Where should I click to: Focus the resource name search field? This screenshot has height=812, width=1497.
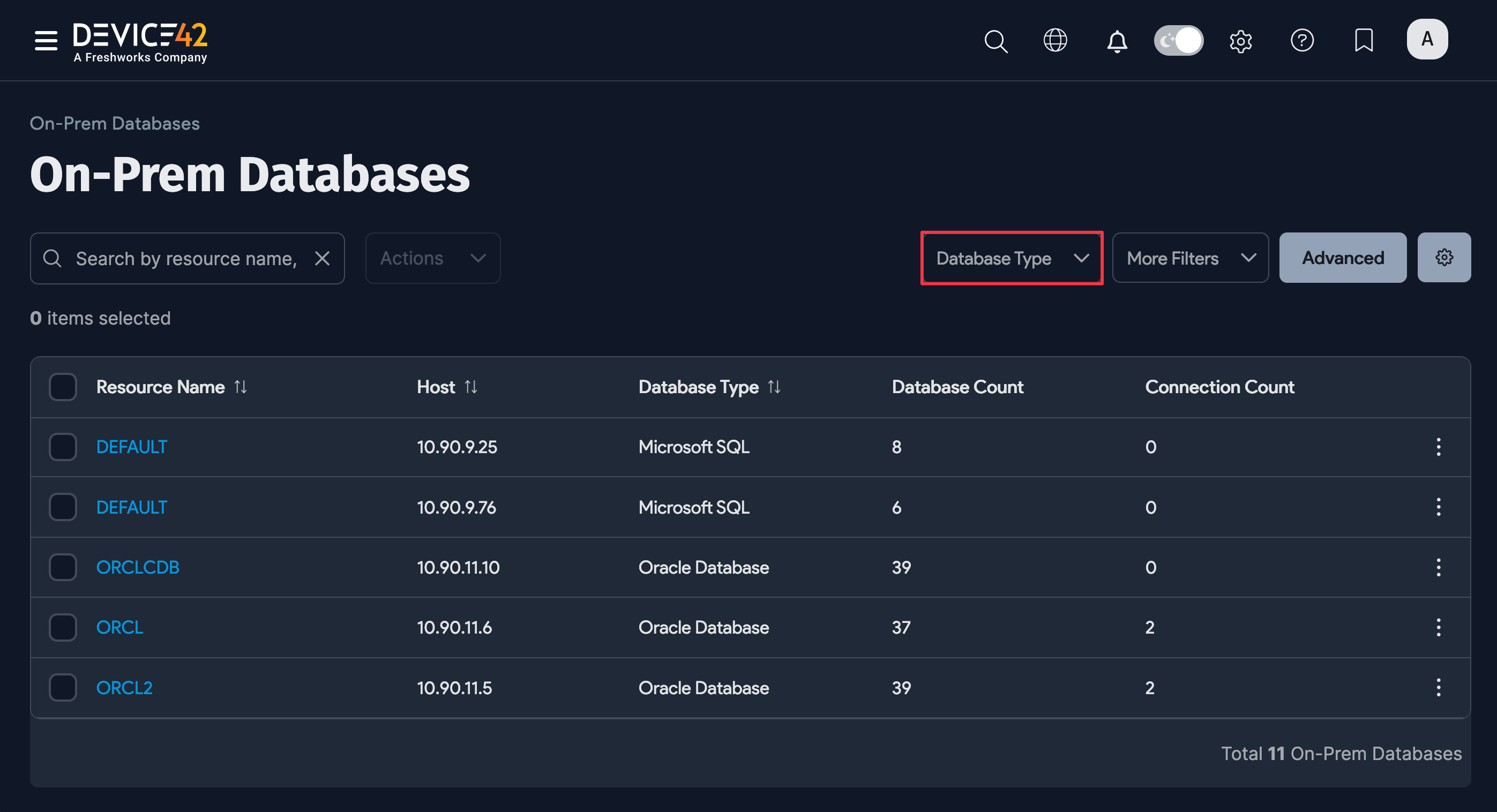186,259
